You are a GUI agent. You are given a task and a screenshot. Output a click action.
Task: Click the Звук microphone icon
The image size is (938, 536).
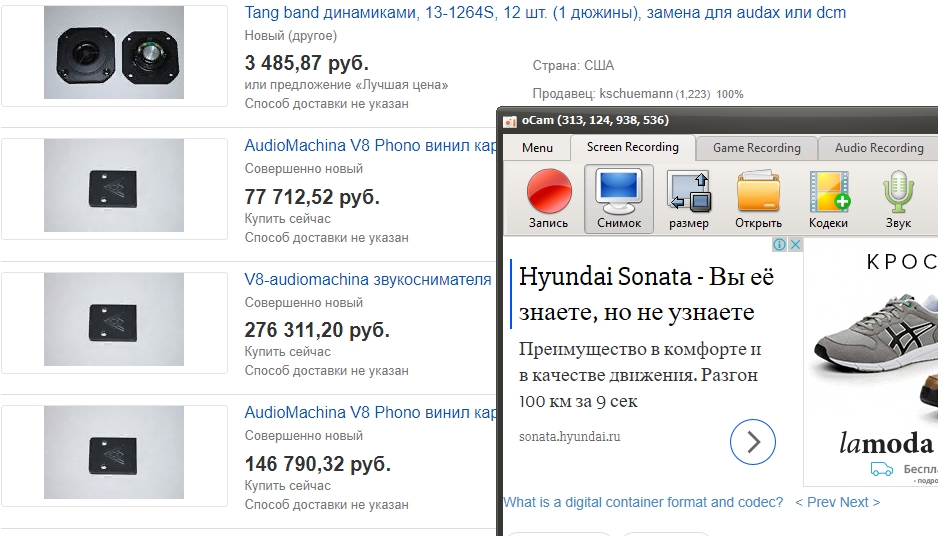[x=898, y=198]
